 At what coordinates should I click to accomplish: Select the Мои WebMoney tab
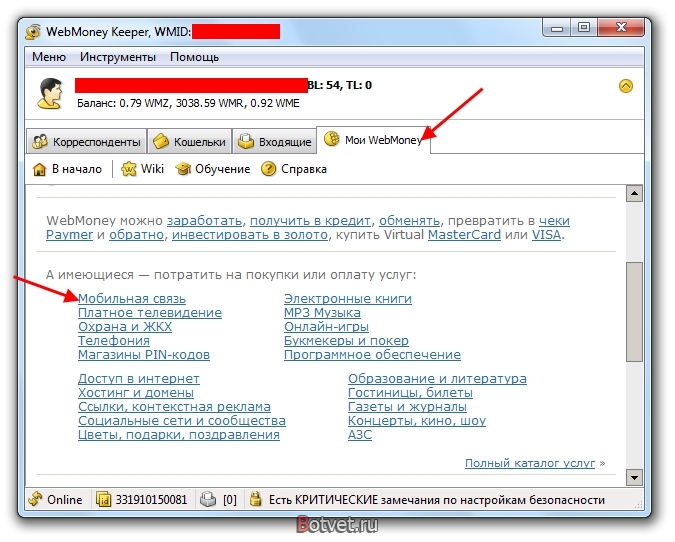coord(373,139)
